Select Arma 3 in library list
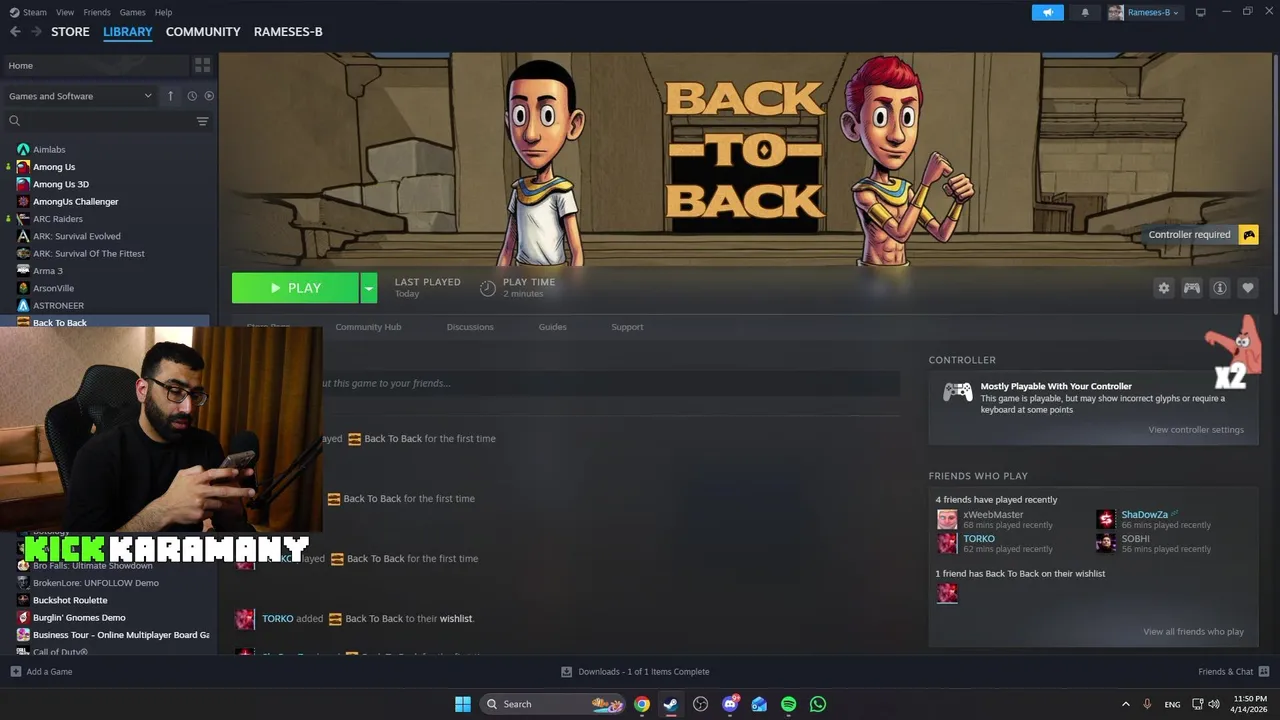The image size is (1280, 720). 48,271
